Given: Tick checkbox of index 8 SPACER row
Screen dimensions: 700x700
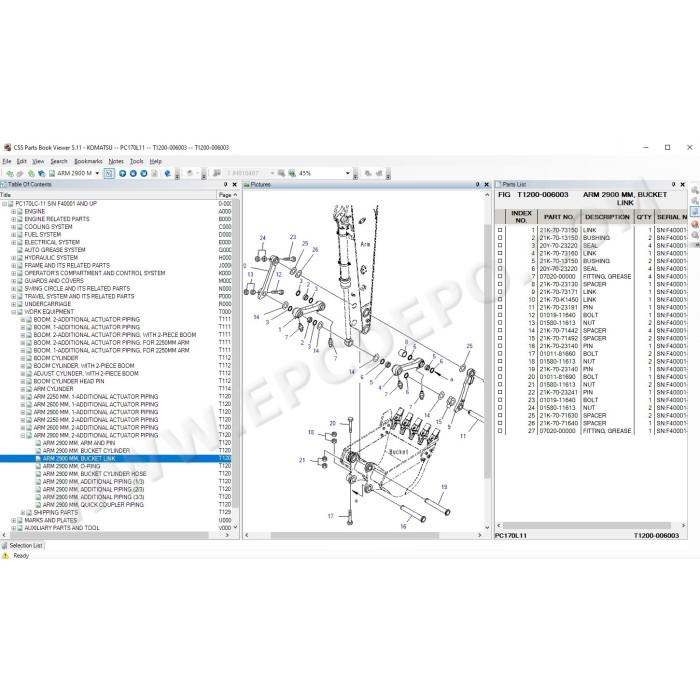Looking at the screenshot, I should point(500,284).
